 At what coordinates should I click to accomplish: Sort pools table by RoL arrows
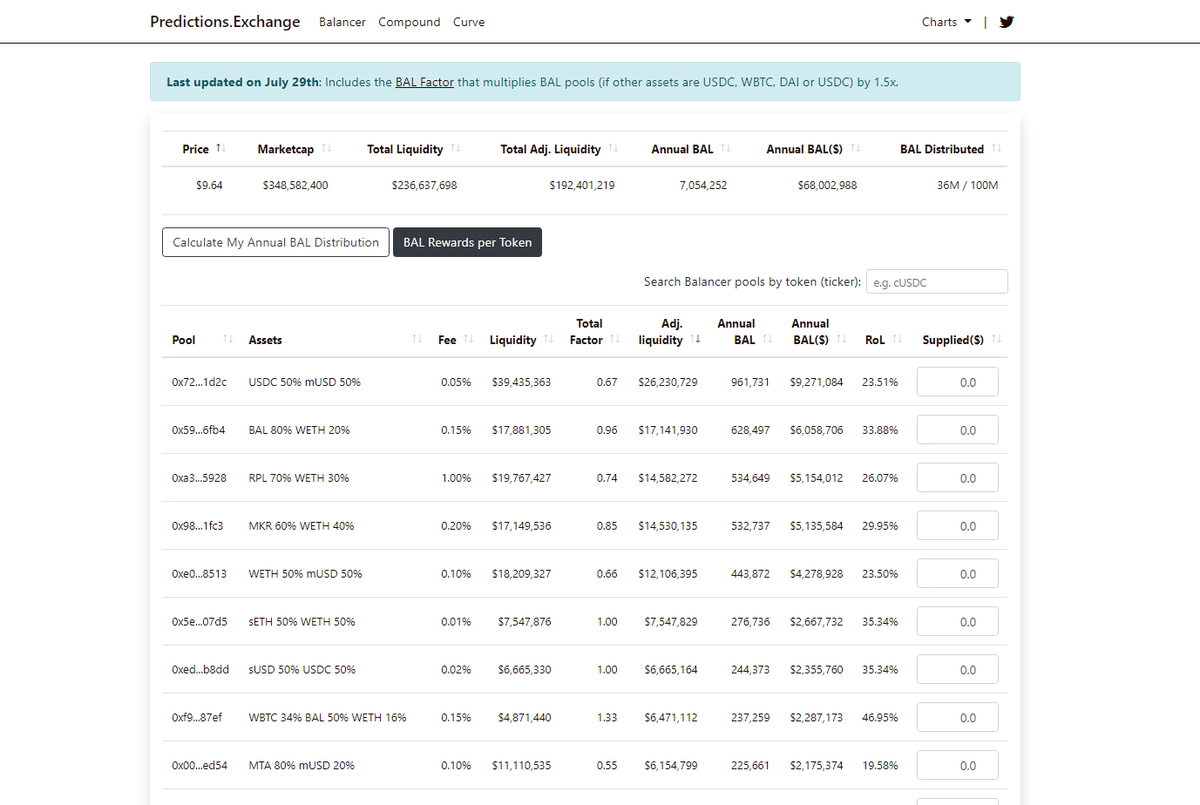[897, 340]
